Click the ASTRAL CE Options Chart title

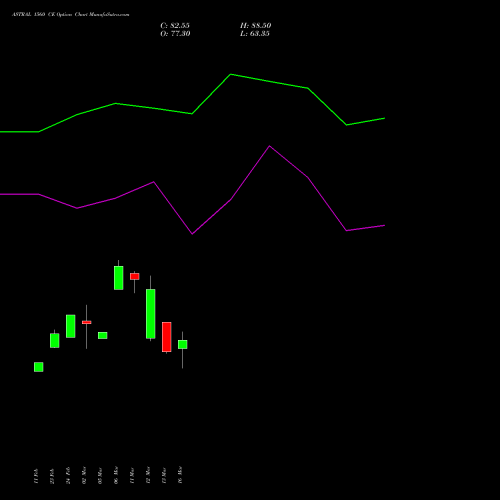coord(70,15)
